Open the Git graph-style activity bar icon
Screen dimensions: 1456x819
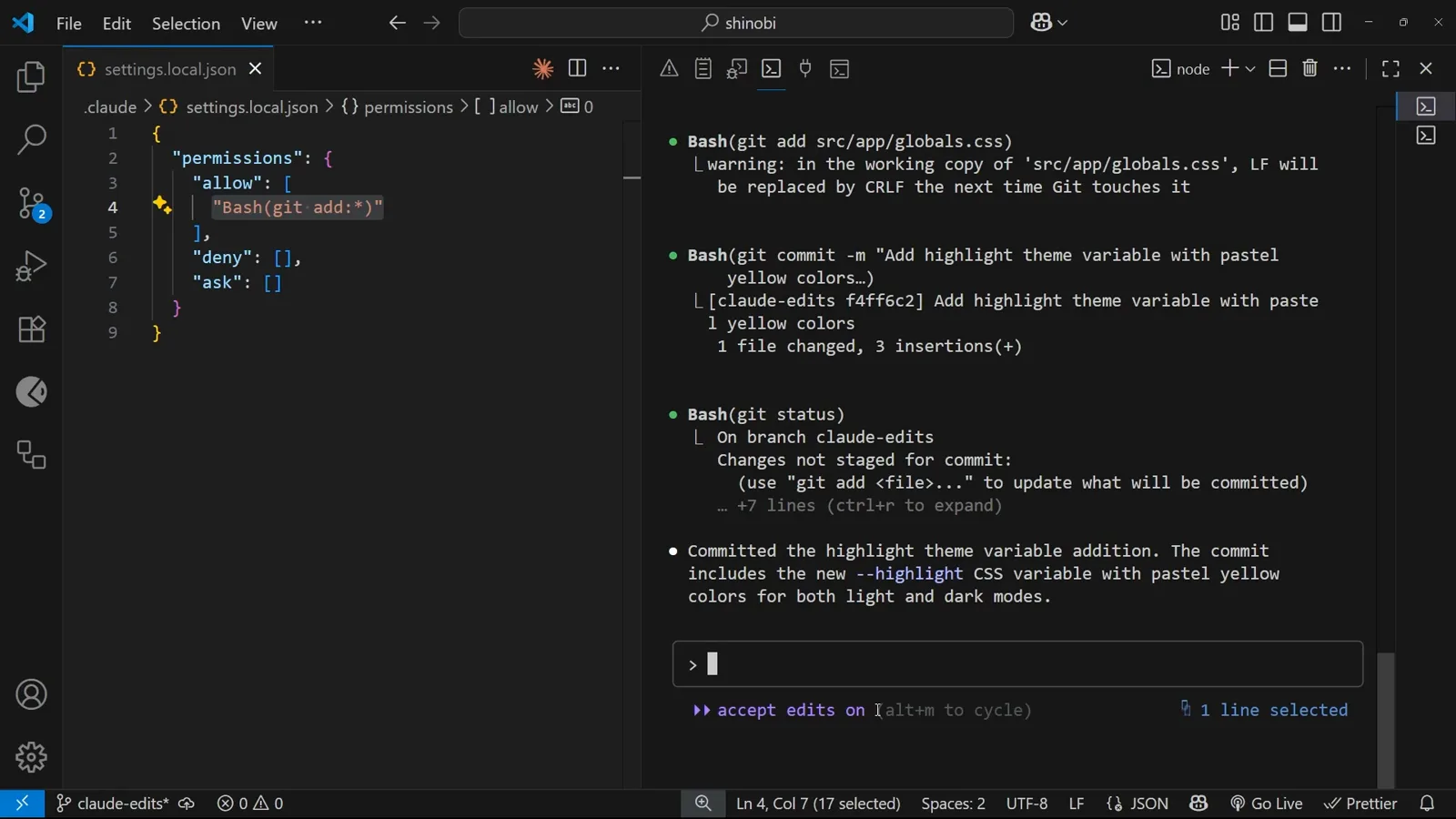31,392
